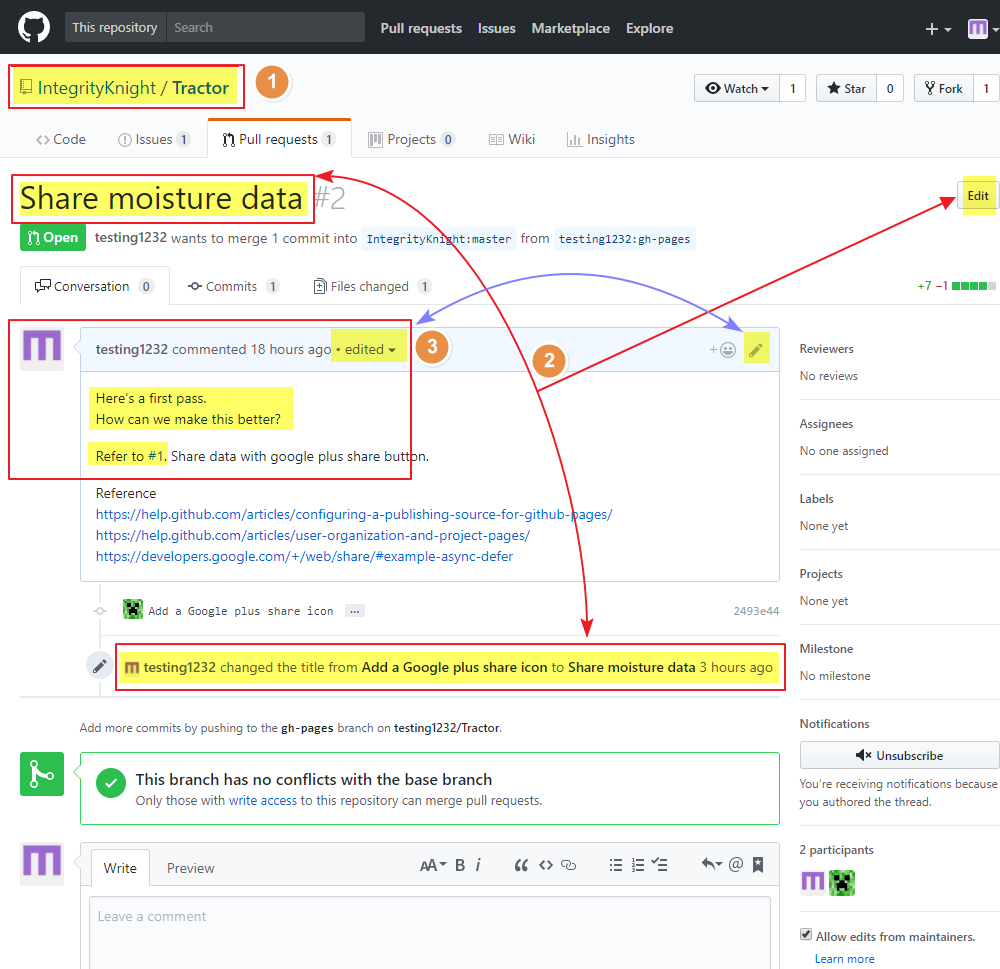Viewport: 1000px width, 969px height.
Task: Open the Preview tab of the comment editor
Action: [x=190, y=868]
